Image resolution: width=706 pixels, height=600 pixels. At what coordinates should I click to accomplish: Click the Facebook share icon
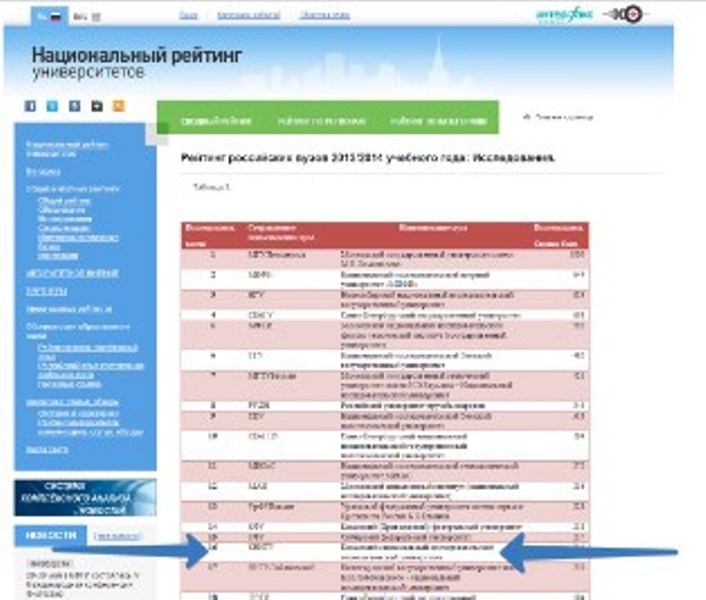(30, 106)
